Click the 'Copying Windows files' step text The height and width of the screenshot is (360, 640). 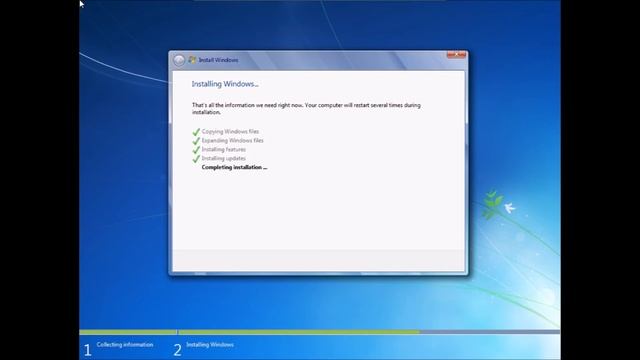[x=230, y=131]
